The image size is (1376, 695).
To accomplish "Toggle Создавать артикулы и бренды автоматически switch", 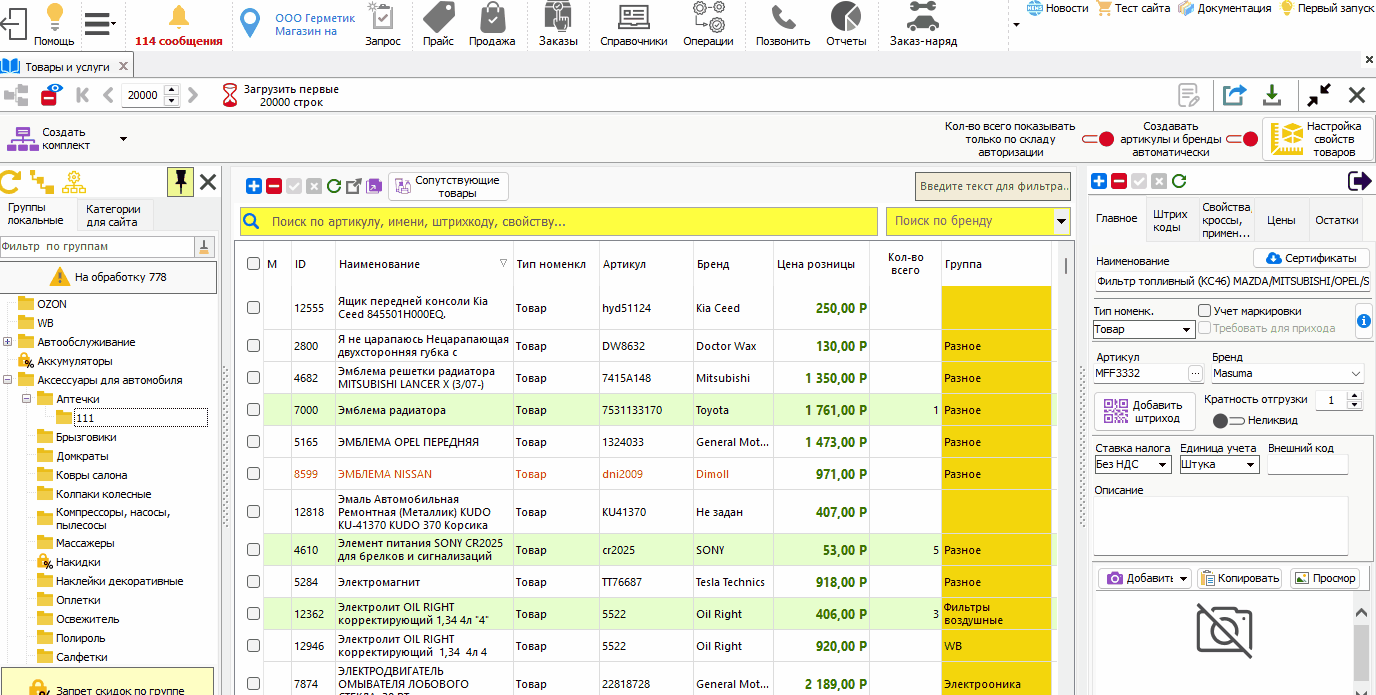I will (x=1242, y=139).
